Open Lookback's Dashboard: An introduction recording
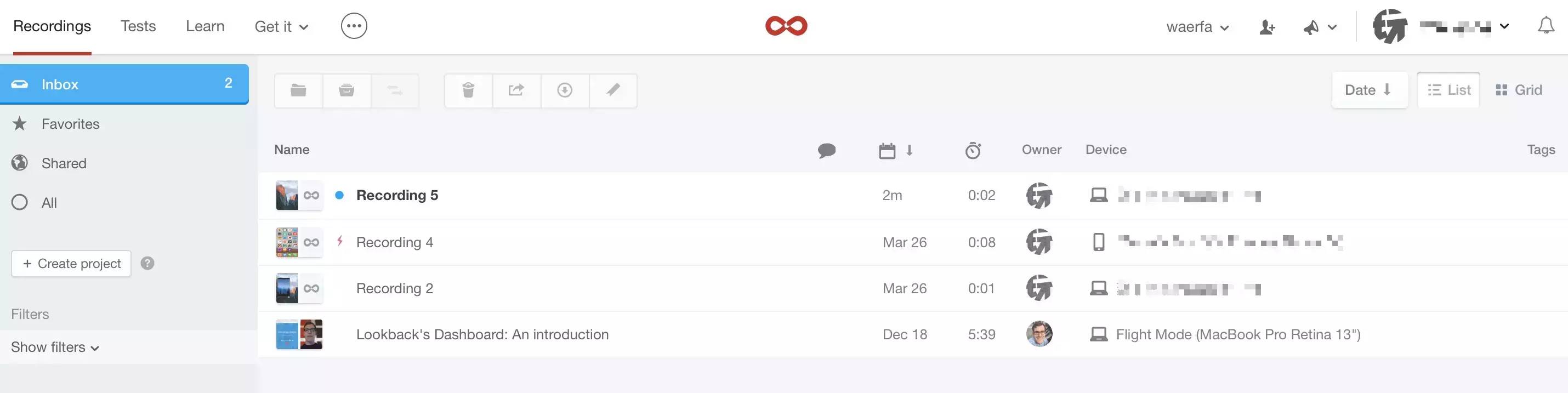The image size is (1568, 393). (x=482, y=334)
